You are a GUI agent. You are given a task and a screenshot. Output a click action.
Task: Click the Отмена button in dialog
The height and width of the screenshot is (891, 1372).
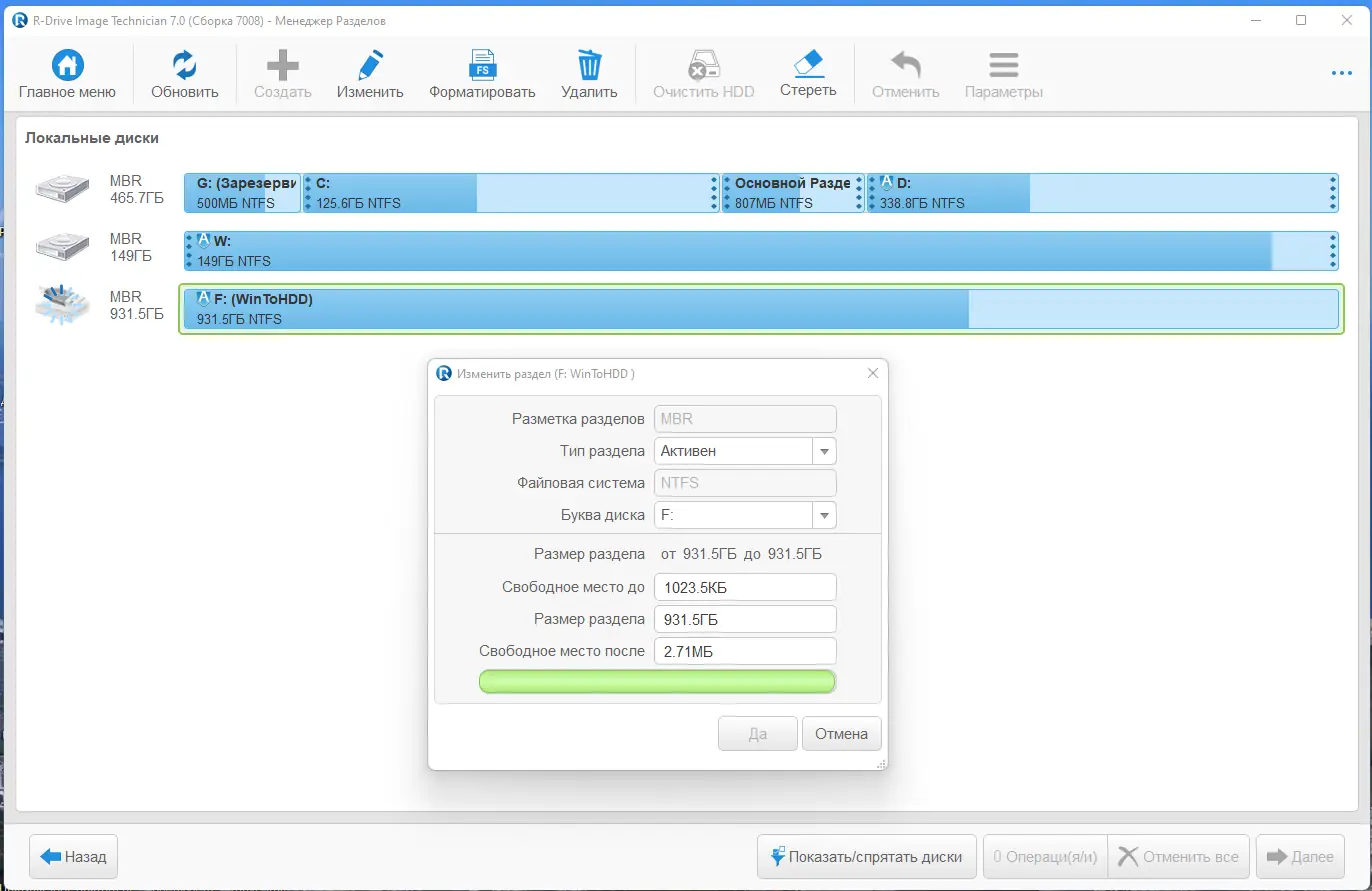point(841,734)
